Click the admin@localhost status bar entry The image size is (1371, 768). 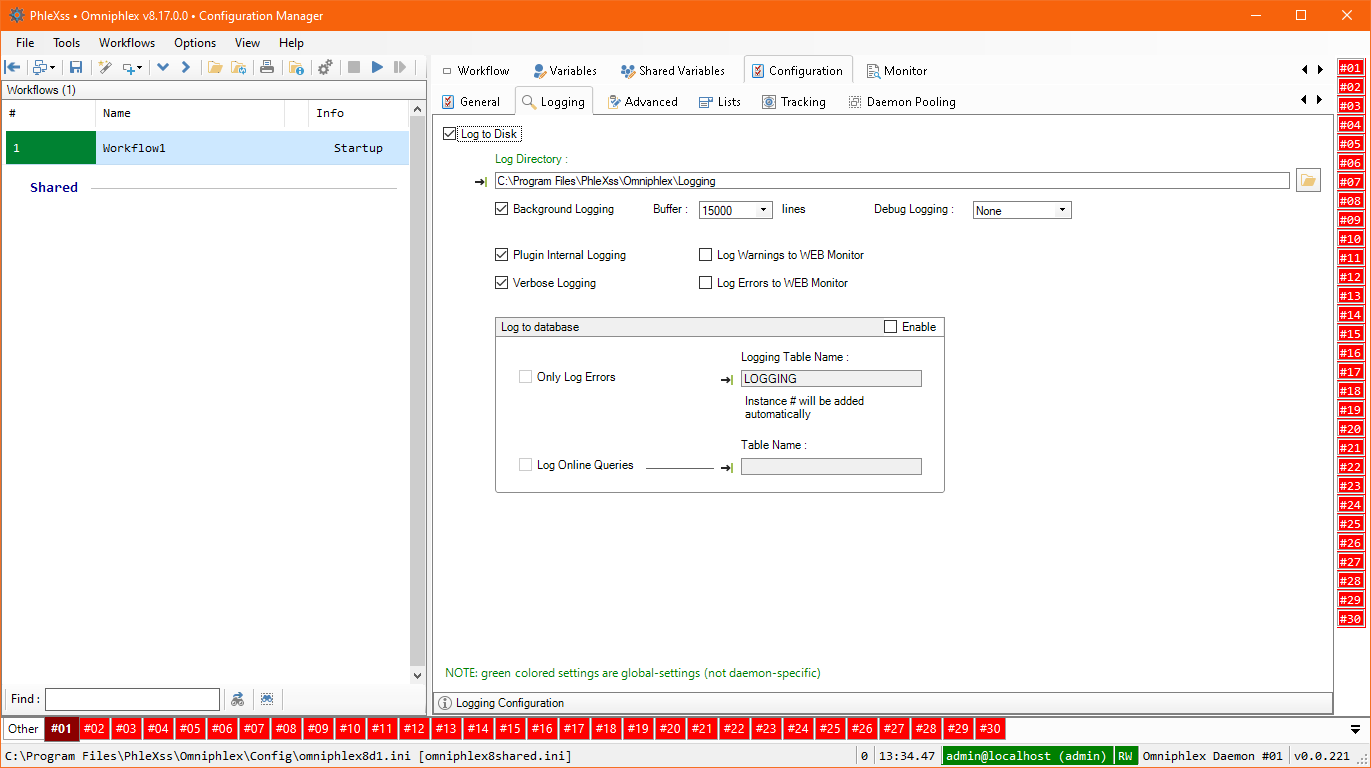[1027, 756]
